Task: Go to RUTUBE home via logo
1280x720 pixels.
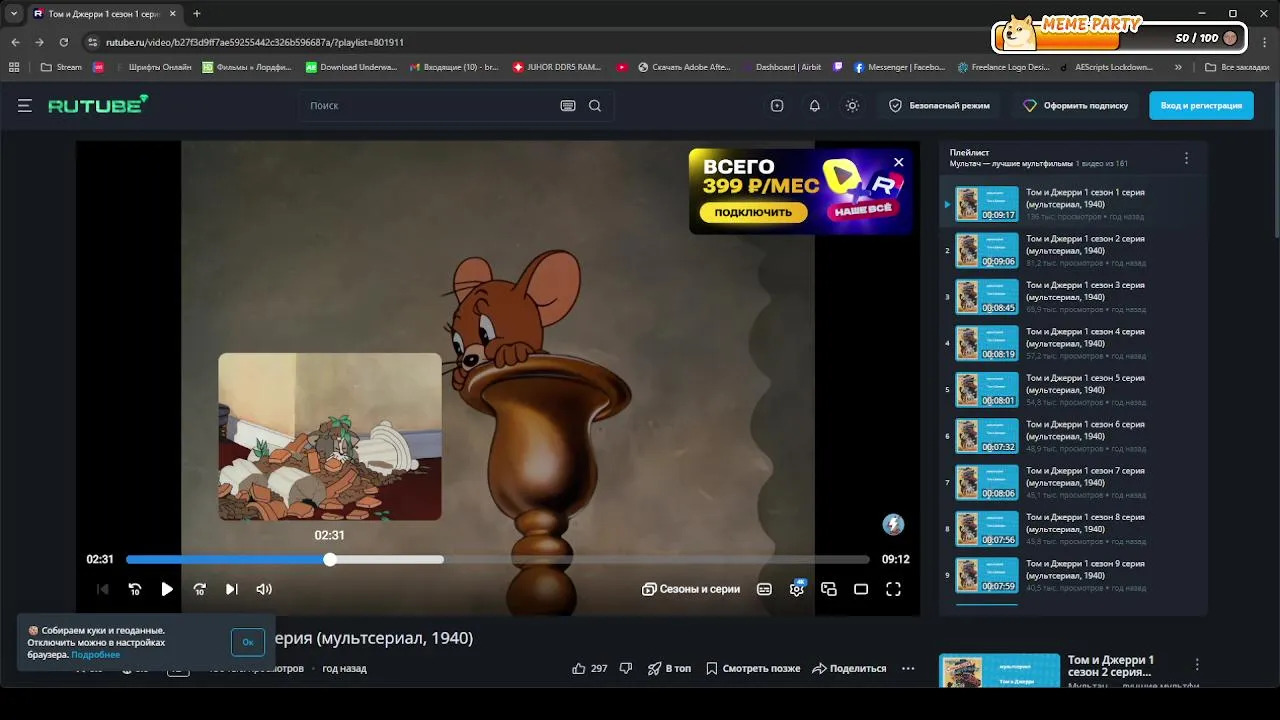Action: (98, 104)
